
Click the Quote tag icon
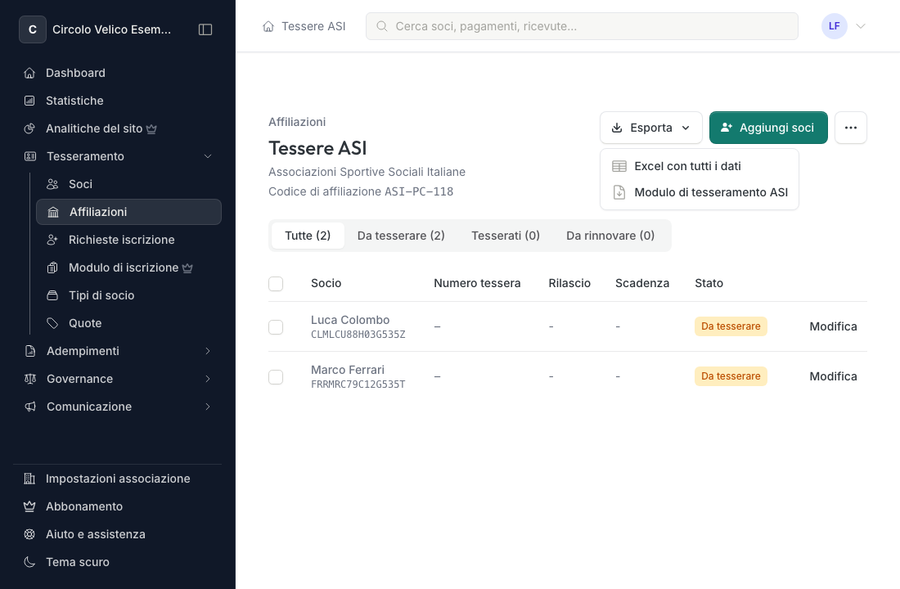pos(52,323)
